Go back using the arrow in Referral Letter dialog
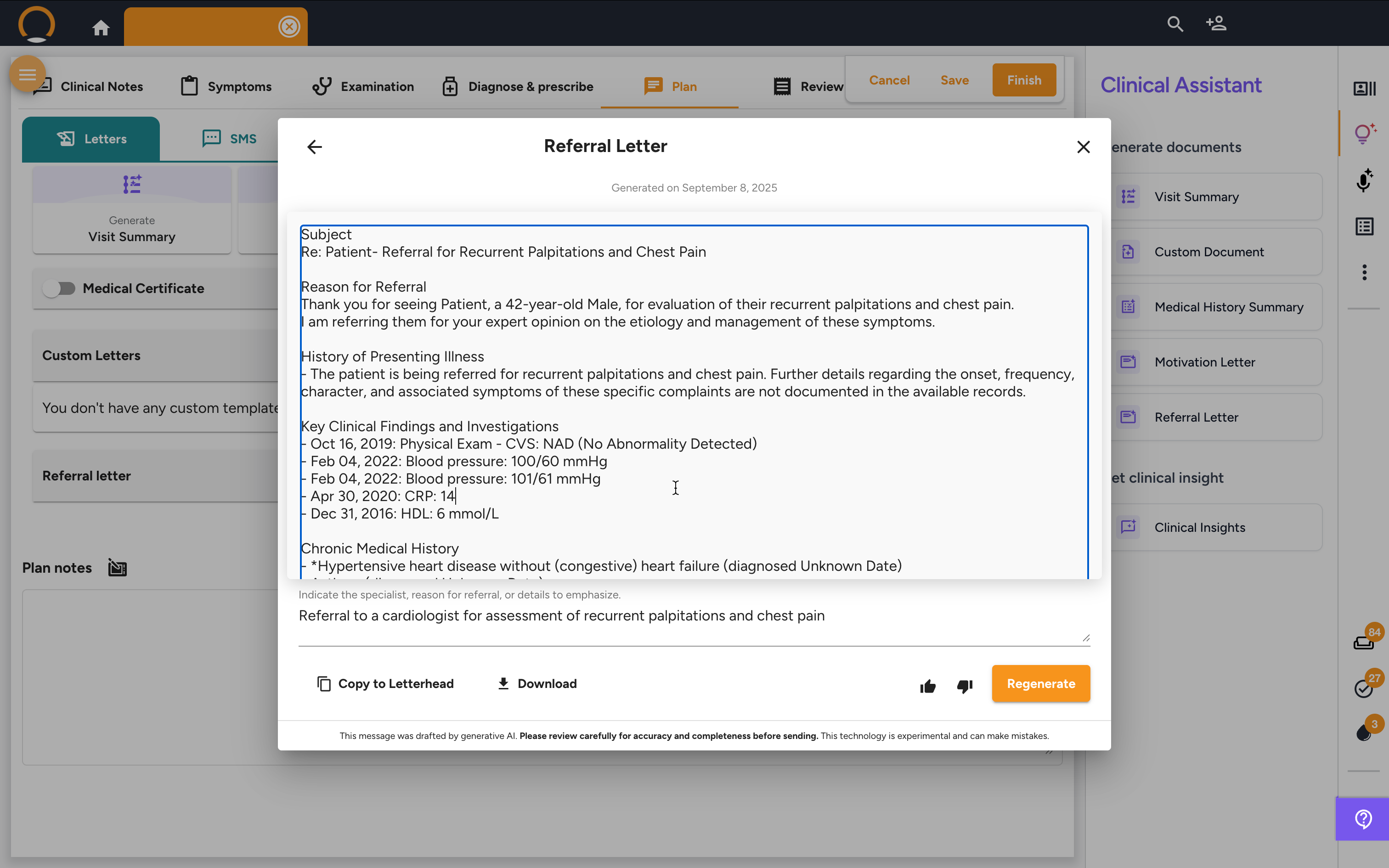The image size is (1389, 868). point(315,147)
